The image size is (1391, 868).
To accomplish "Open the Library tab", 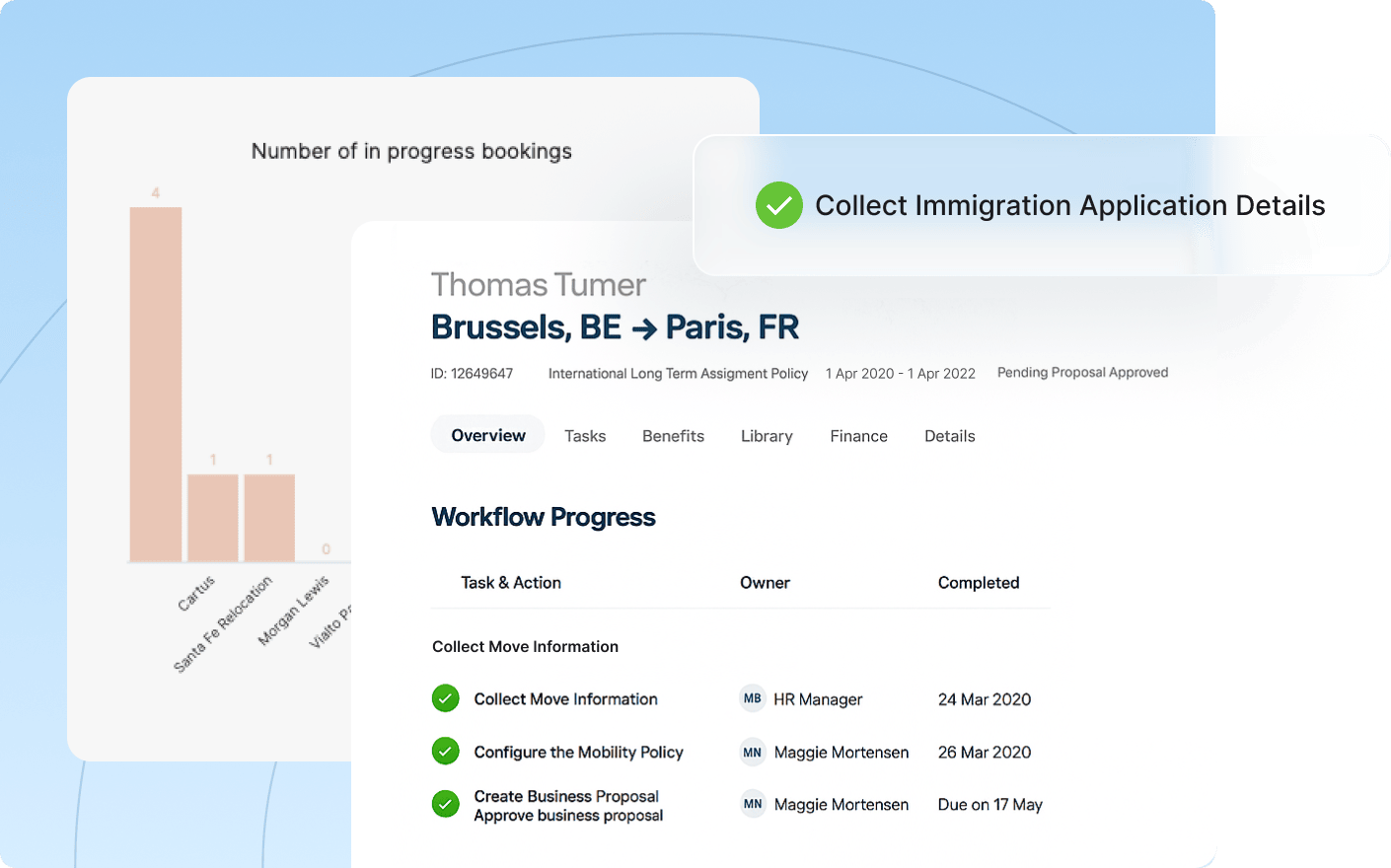I will [x=767, y=436].
